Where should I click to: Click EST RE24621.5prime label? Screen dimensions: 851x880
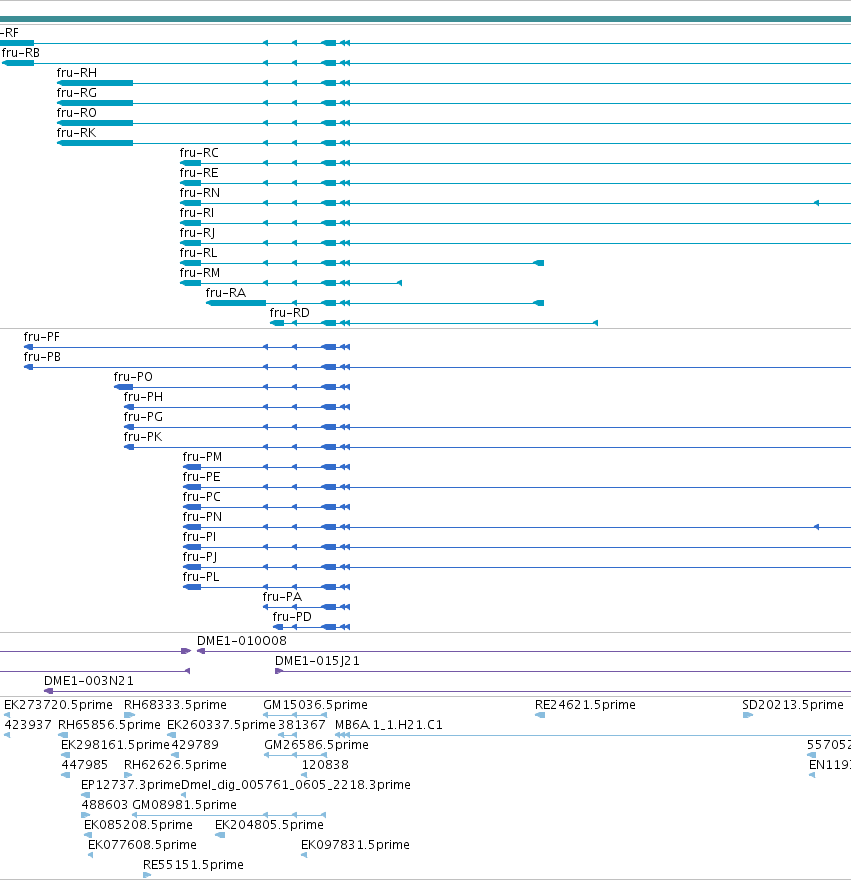(585, 705)
